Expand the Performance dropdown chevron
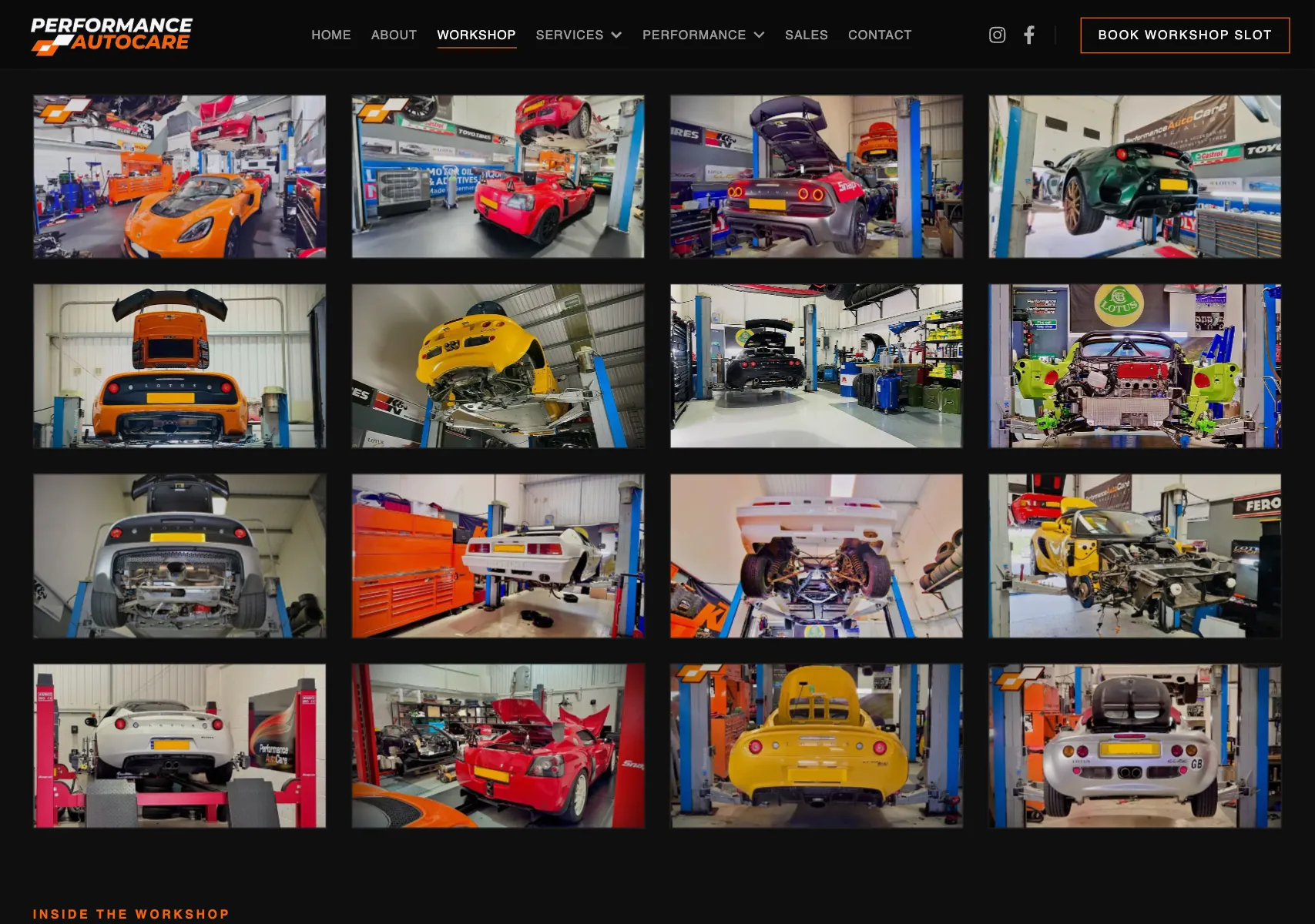 tap(759, 35)
